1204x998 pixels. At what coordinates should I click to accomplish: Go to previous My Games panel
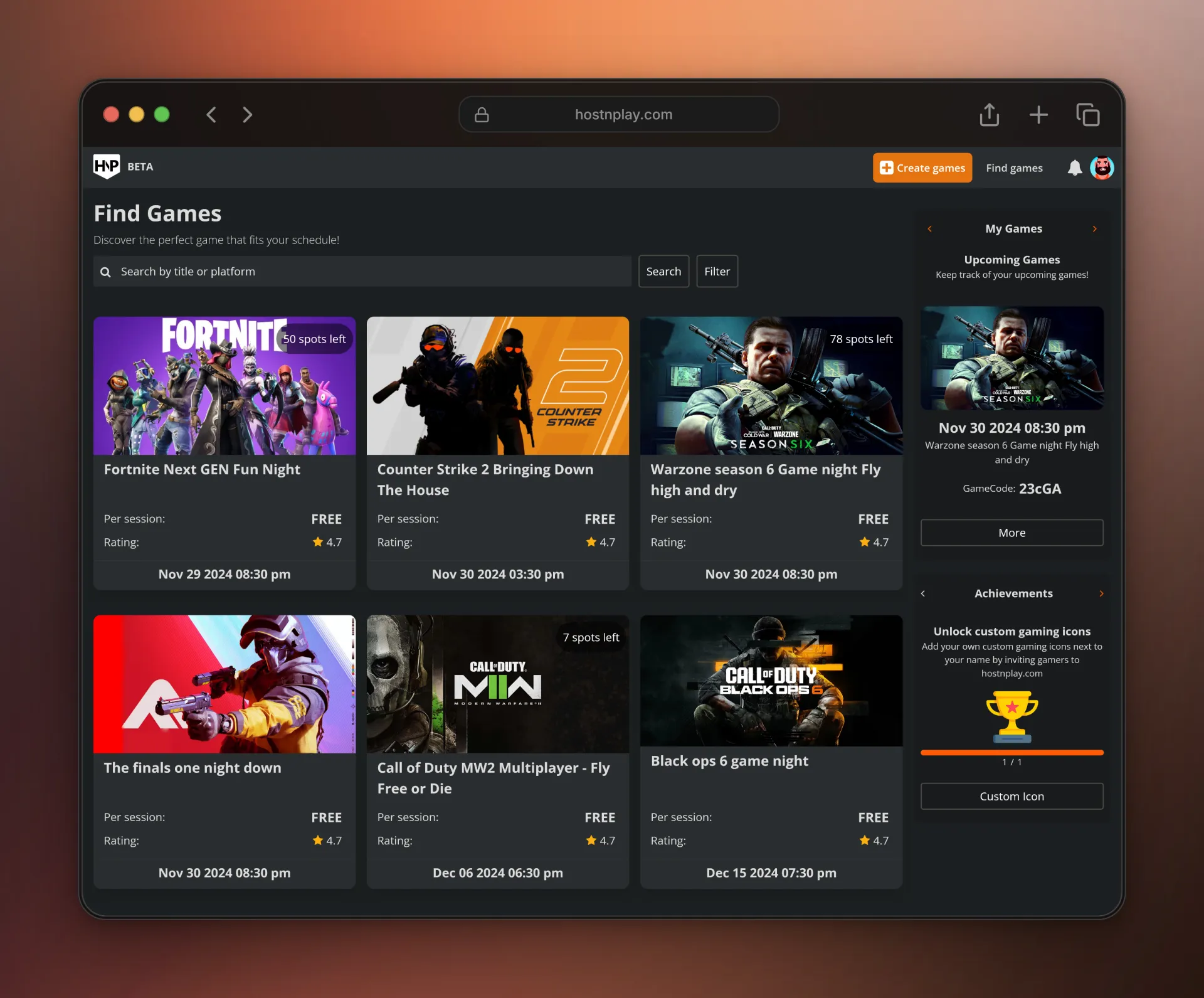tap(930, 229)
